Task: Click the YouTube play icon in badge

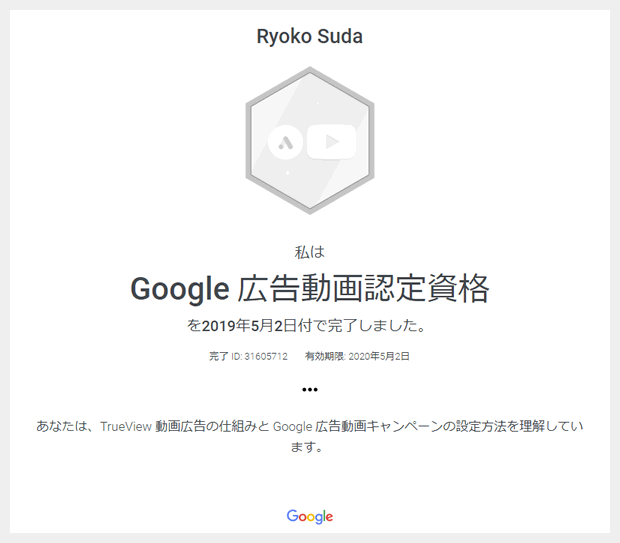Action: (332, 142)
